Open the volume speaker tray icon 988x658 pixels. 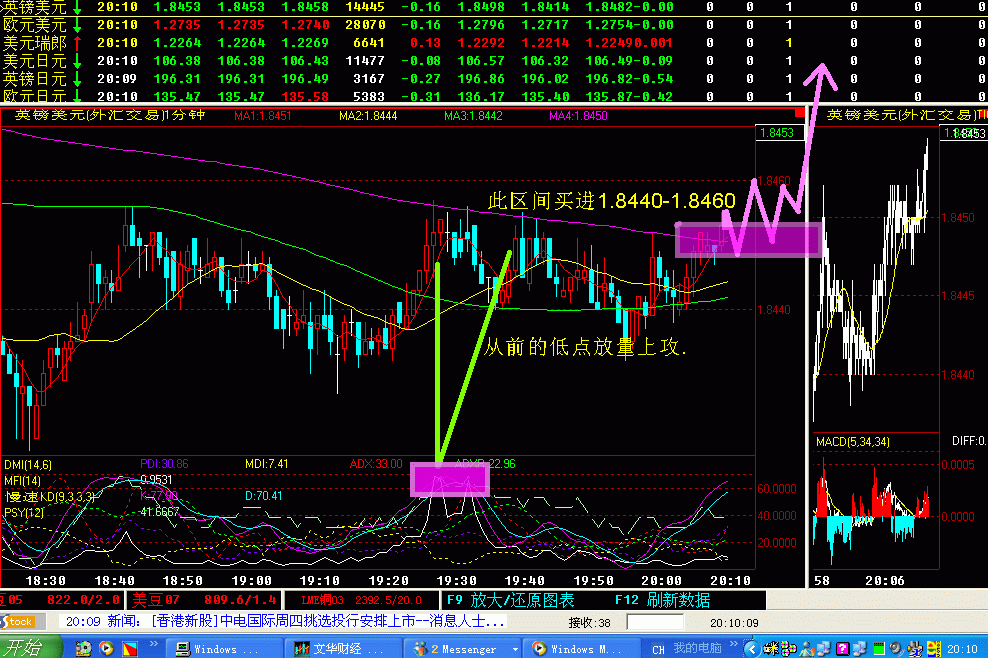[895, 648]
